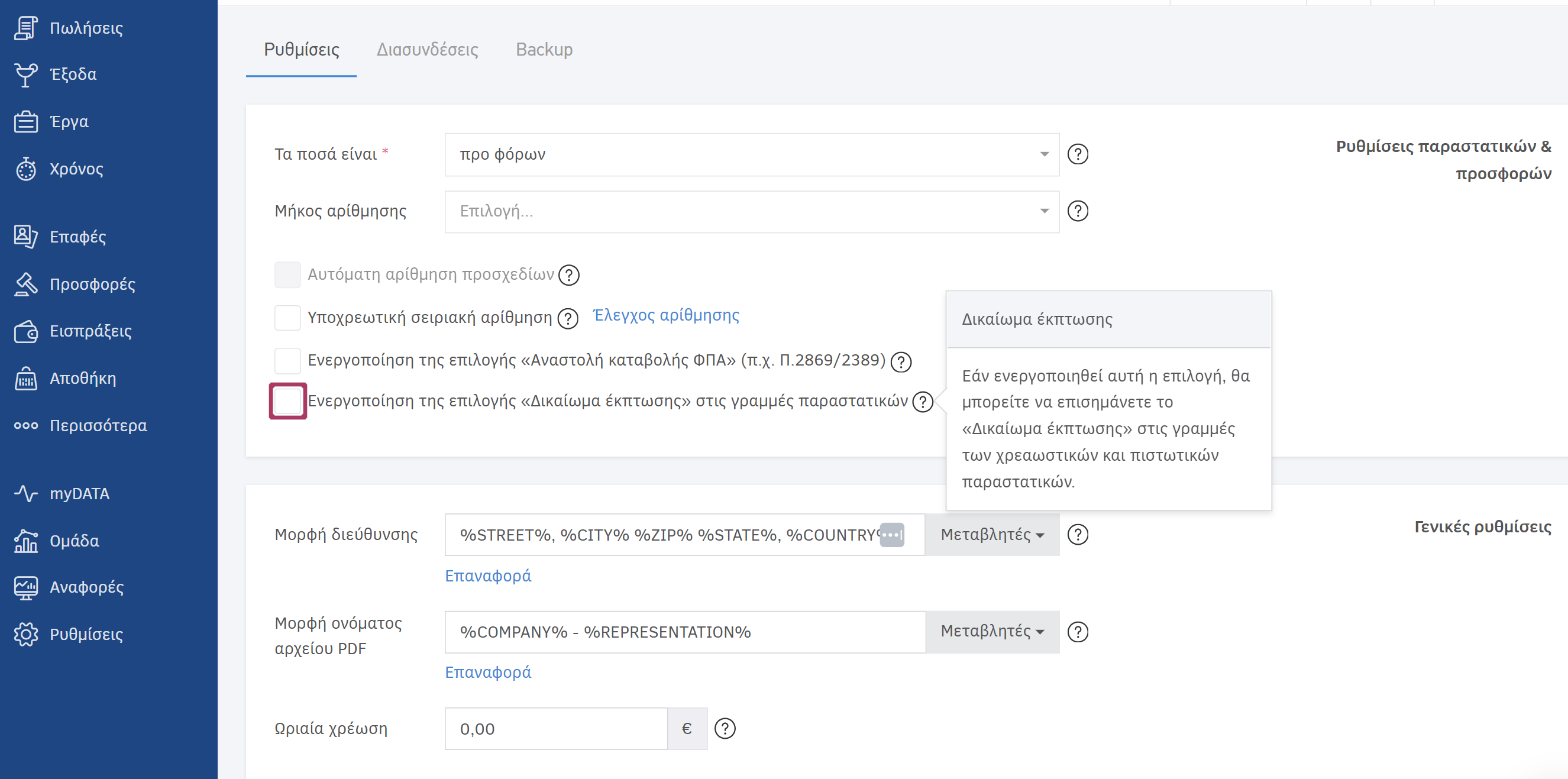Click the Περισσότερα three-dots icon
This screenshot has width=1568, height=779.
[x=26, y=425]
